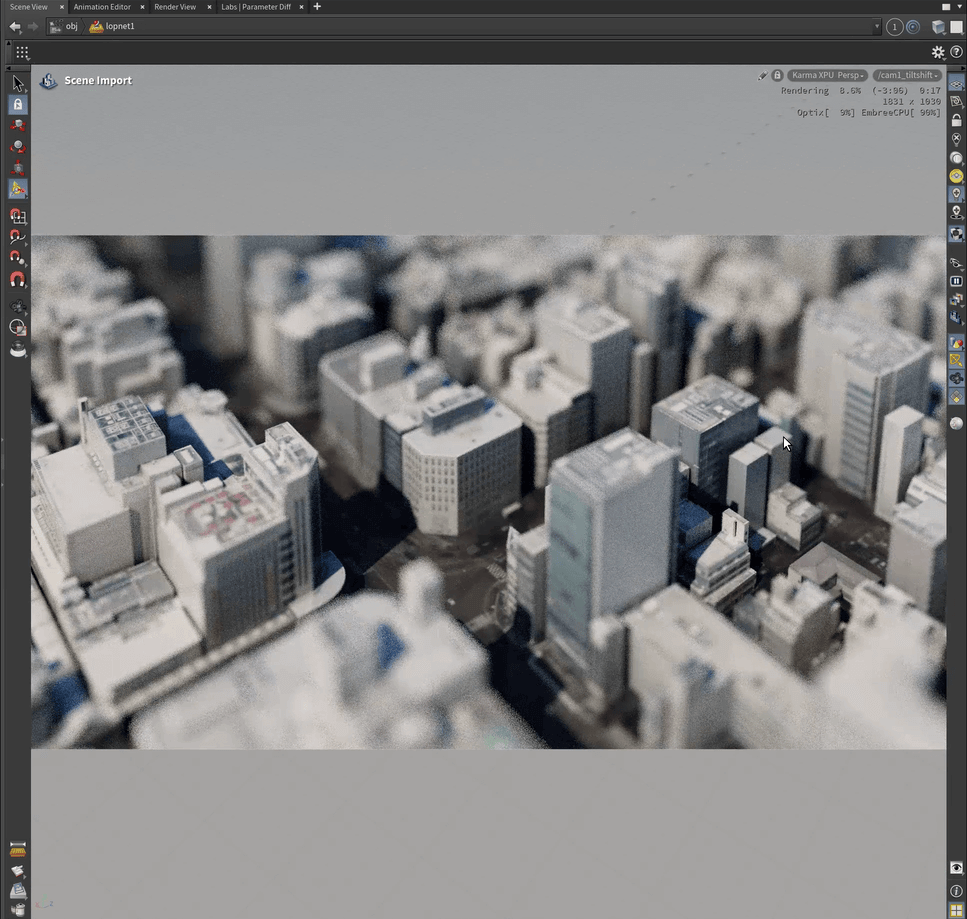The height and width of the screenshot is (919, 967).
Task: Add a new pane tab with plus
Action: [317, 7]
